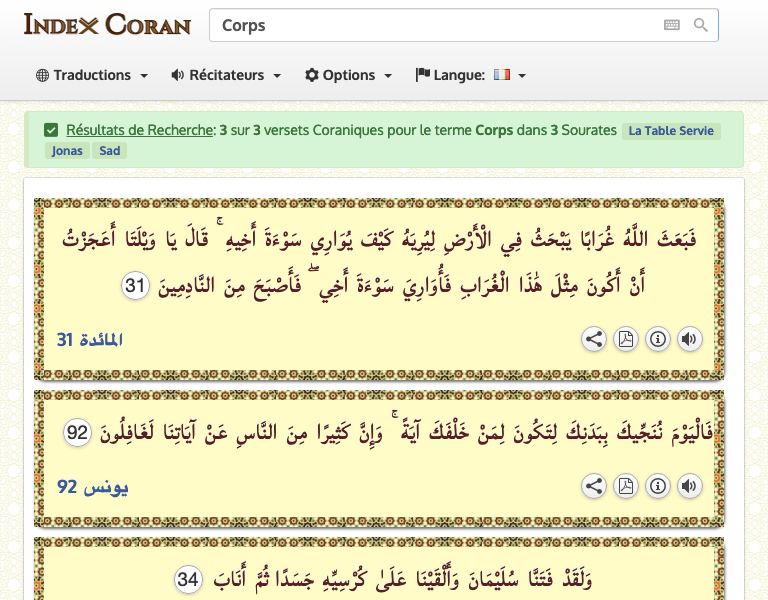Select the Jonas sourate tag
The image size is (768, 600).
click(67, 151)
